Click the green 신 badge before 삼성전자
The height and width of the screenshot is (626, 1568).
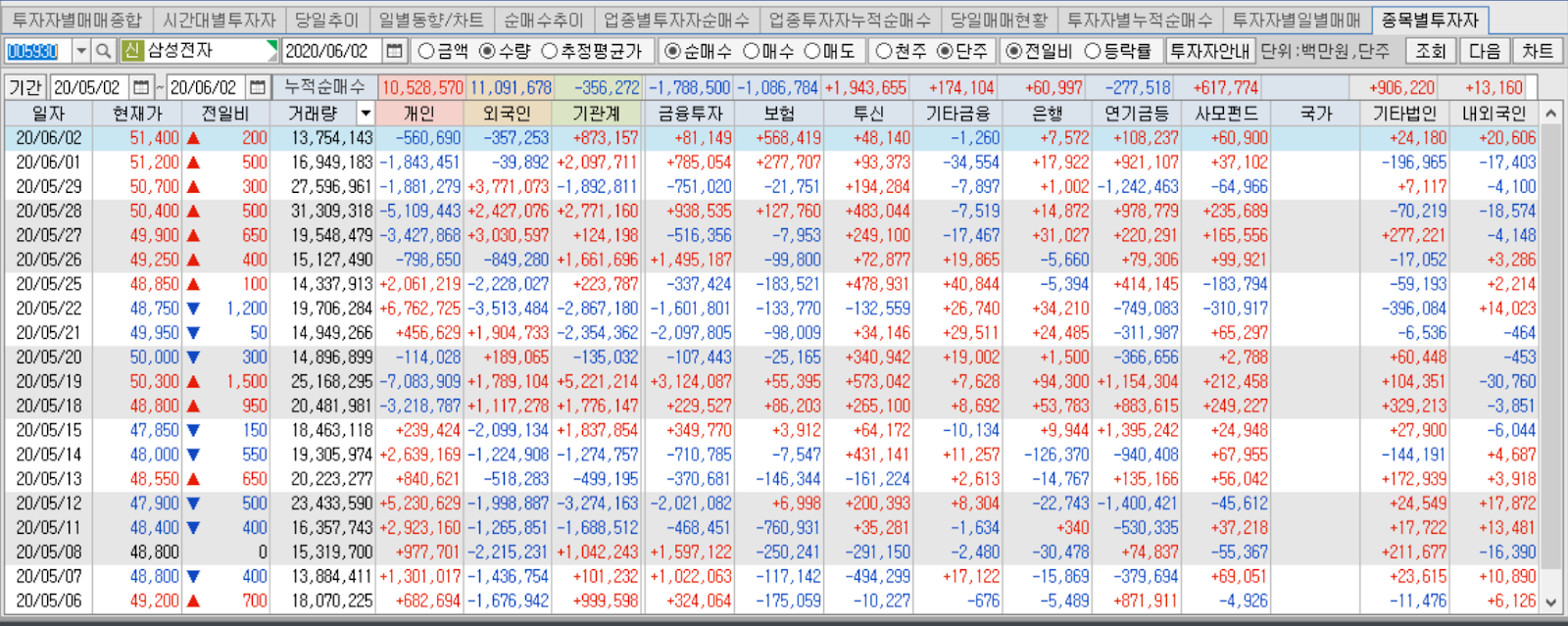tap(132, 51)
